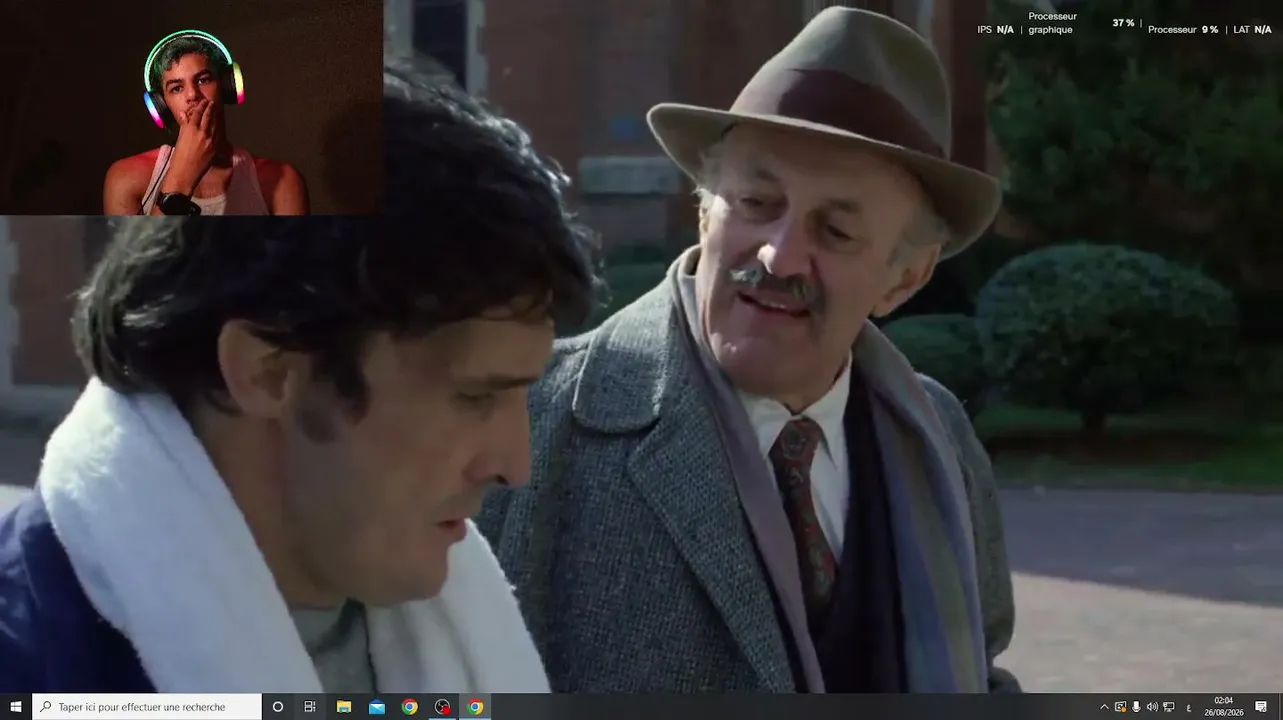Open the microphone tray icon
The image size is (1283, 720).
[1136, 707]
